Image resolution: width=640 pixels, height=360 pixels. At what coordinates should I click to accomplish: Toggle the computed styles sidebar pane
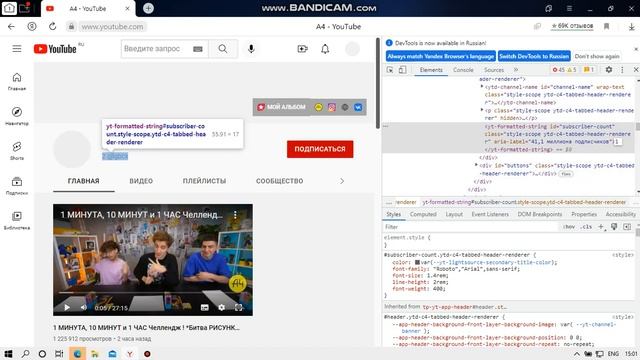click(627, 227)
